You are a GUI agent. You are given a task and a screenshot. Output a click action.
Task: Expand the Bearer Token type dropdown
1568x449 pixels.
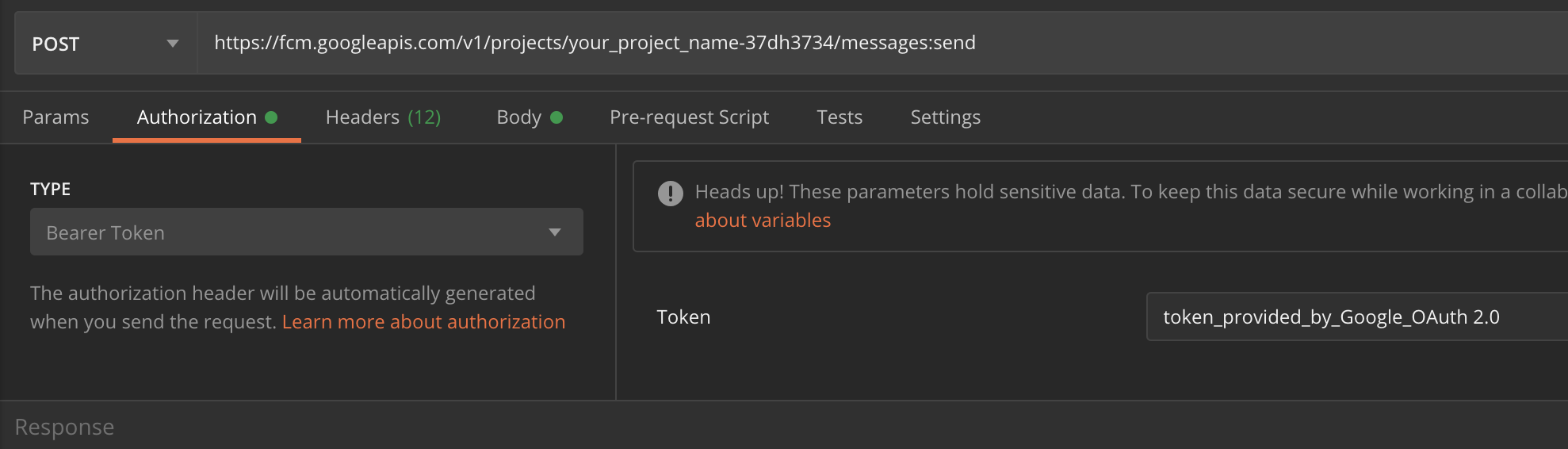pyautogui.click(x=306, y=232)
